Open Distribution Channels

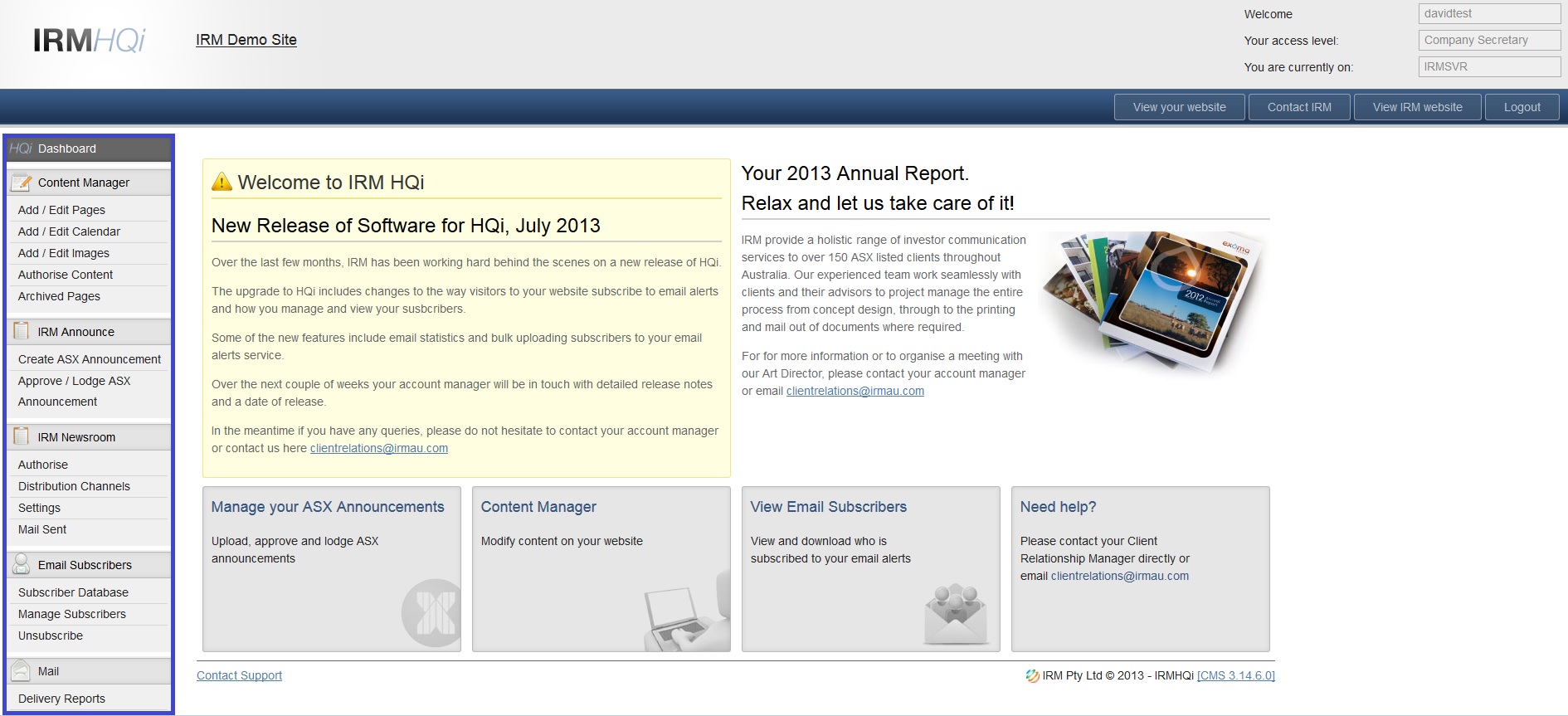[x=74, y=486]
